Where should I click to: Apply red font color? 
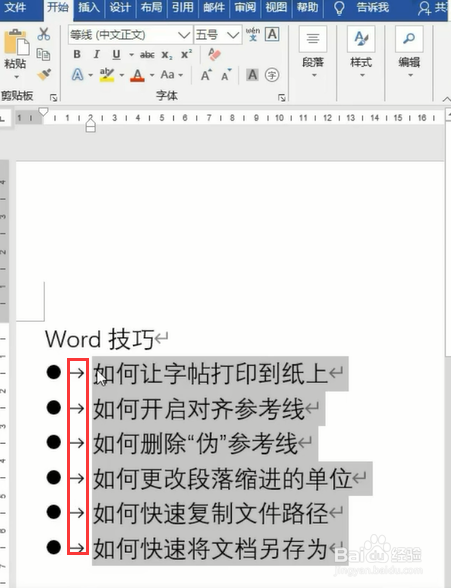click(138, 75)
